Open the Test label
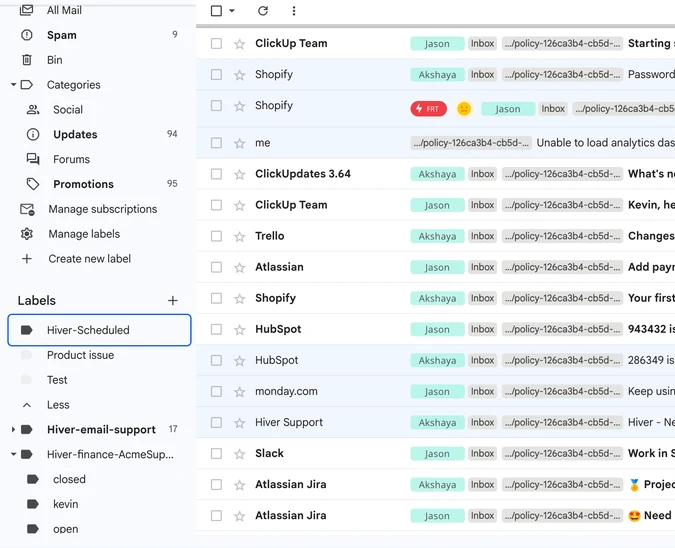675x548 pixels. pyautogui.click(x=57, y=380)
